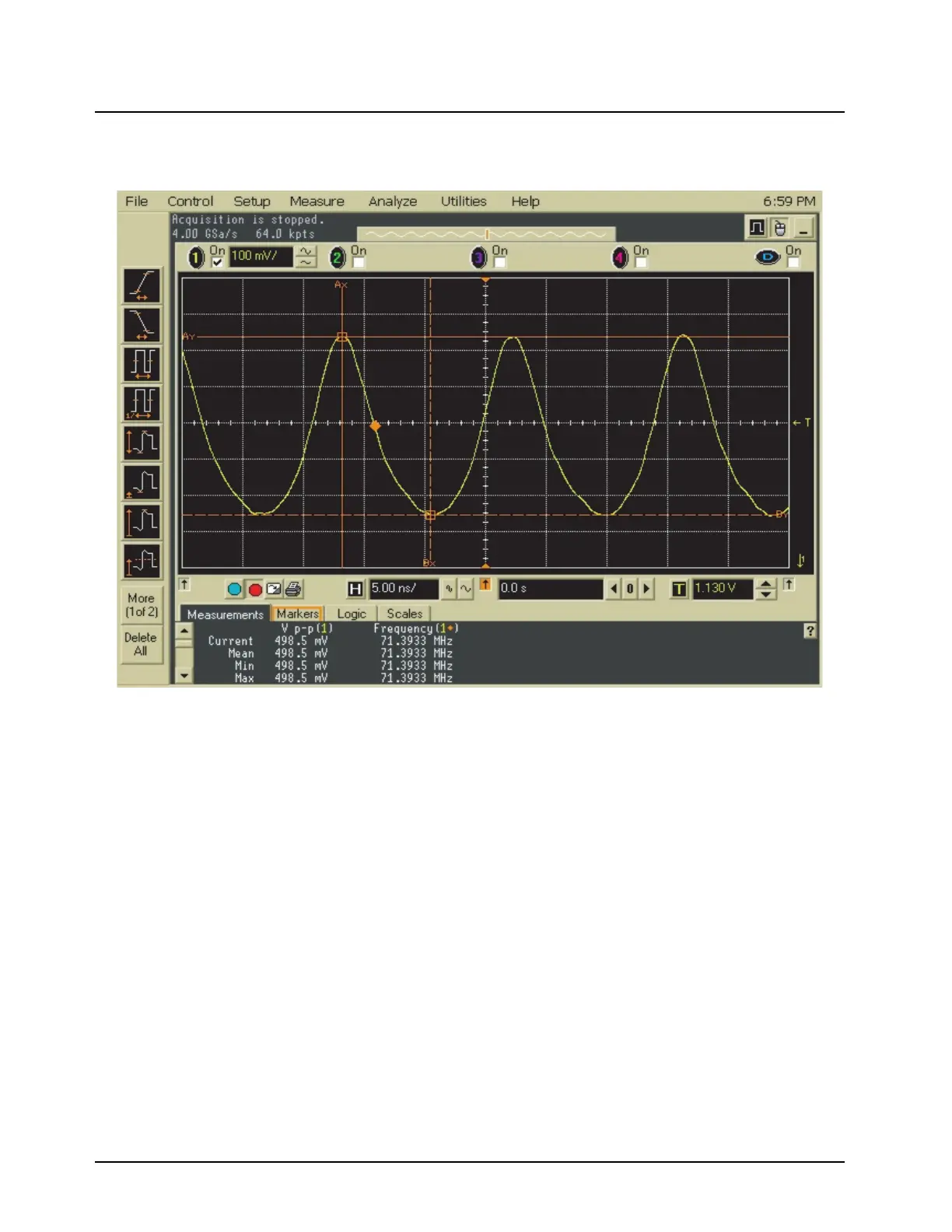Increase the trigger level with up arrow

coord(766,583)
